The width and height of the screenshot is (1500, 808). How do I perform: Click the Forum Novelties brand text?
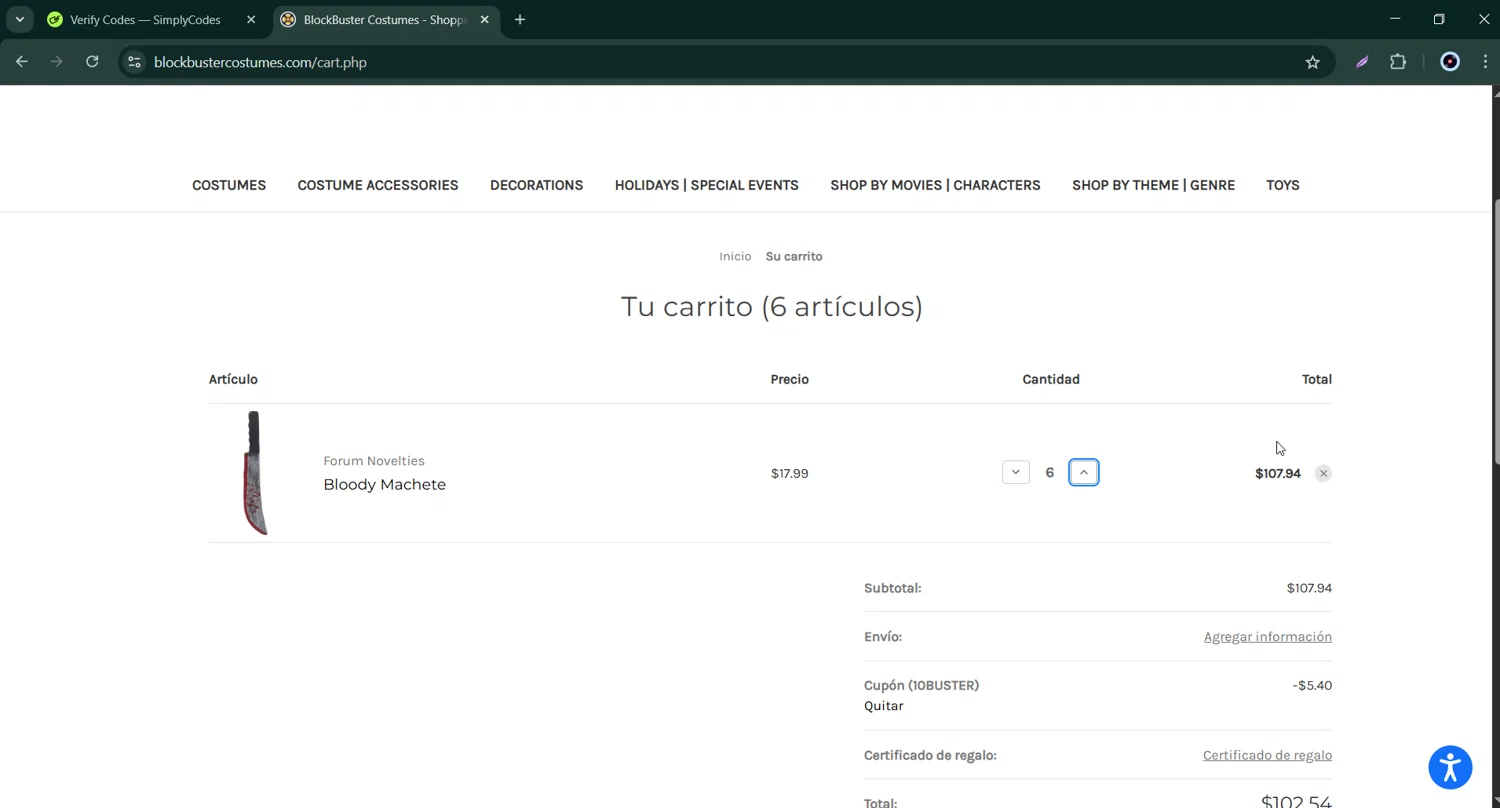[374, 461]
